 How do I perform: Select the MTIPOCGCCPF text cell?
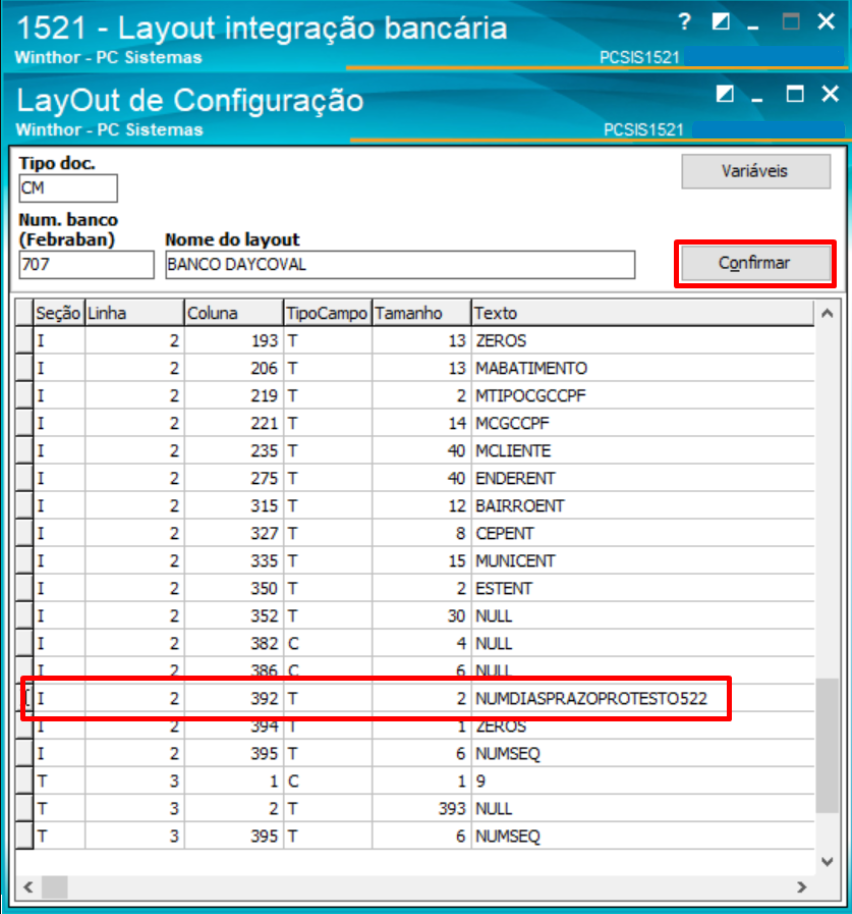pos(642,396)
